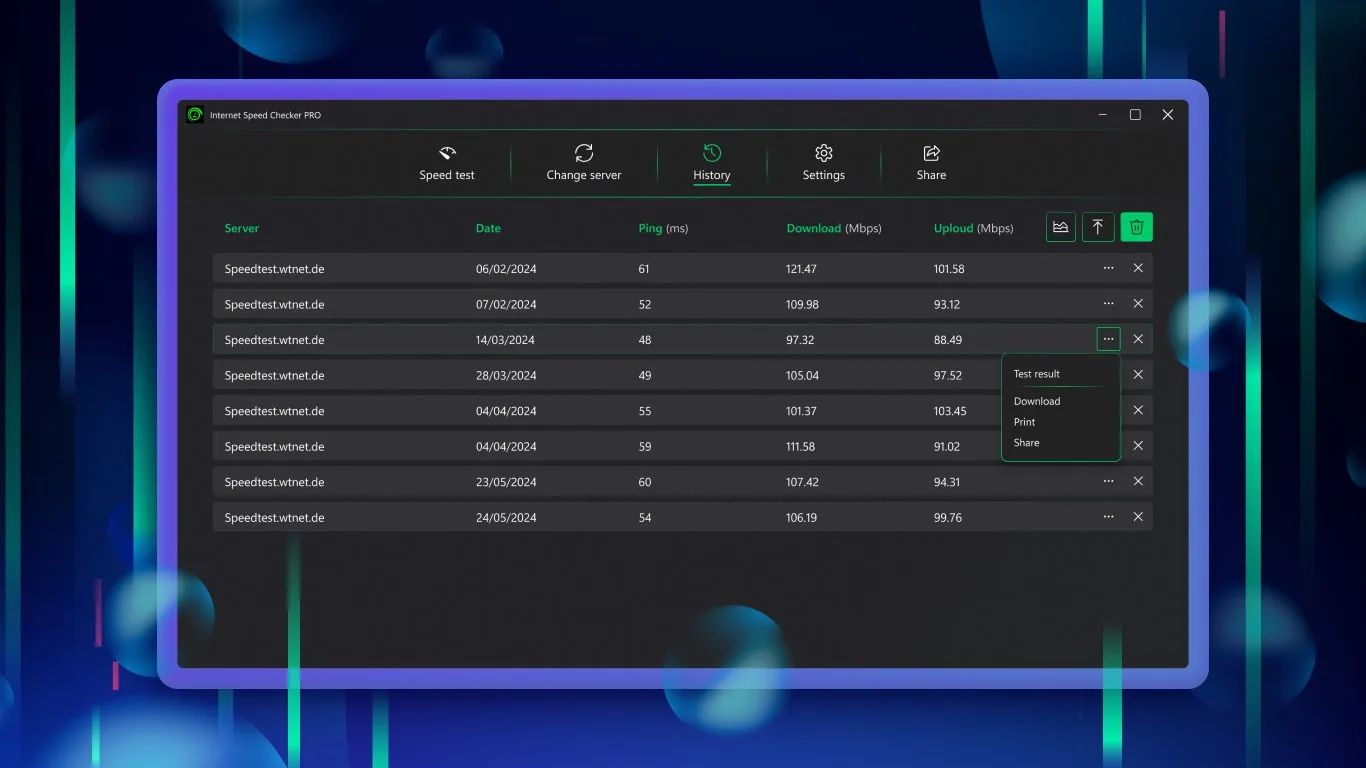Open the Speed test tab

447,163
